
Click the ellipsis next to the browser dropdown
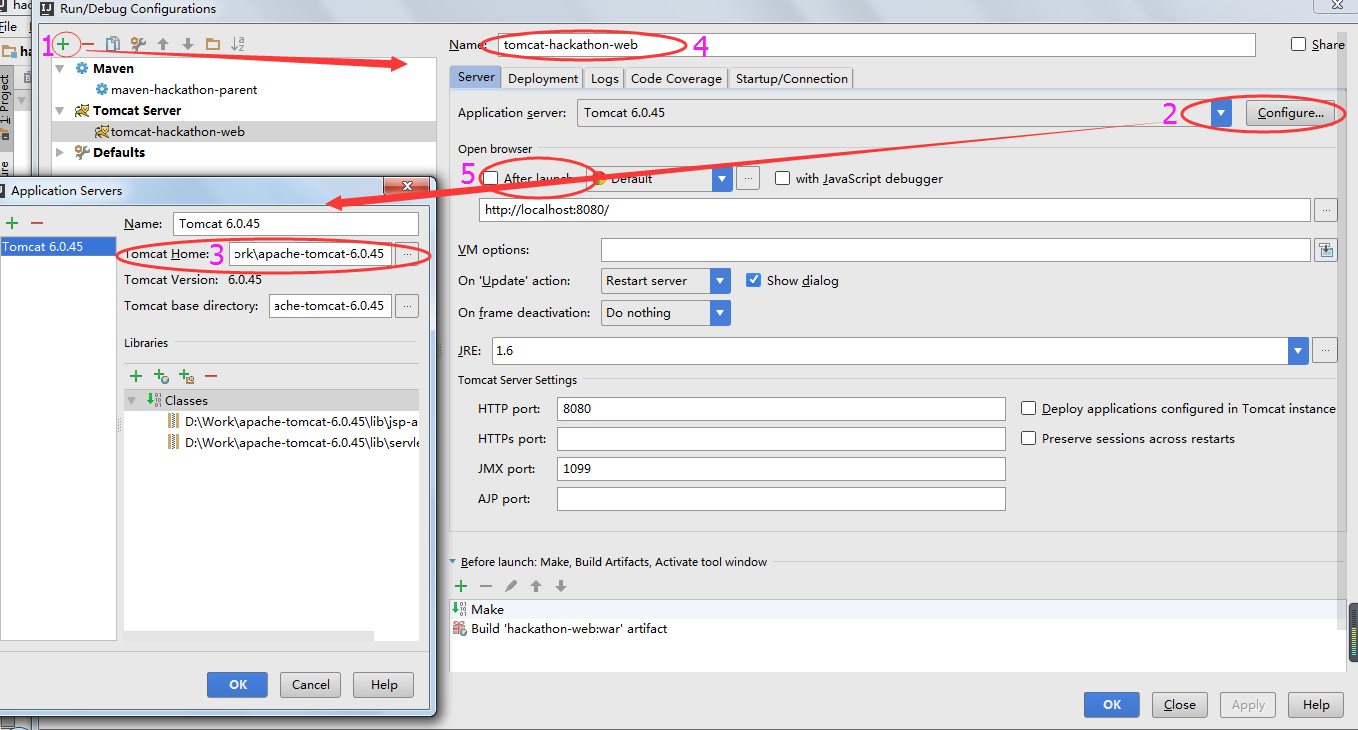[x=748, y=179]
